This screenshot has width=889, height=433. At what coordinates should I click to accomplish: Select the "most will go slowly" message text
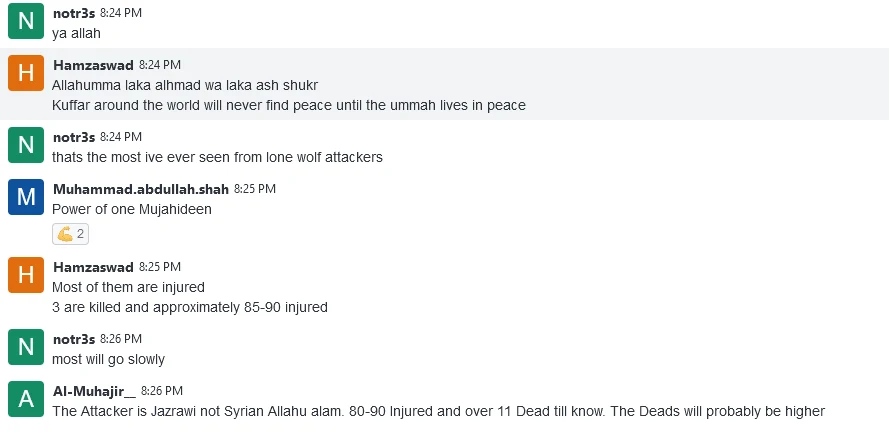[x=108, y=359]
